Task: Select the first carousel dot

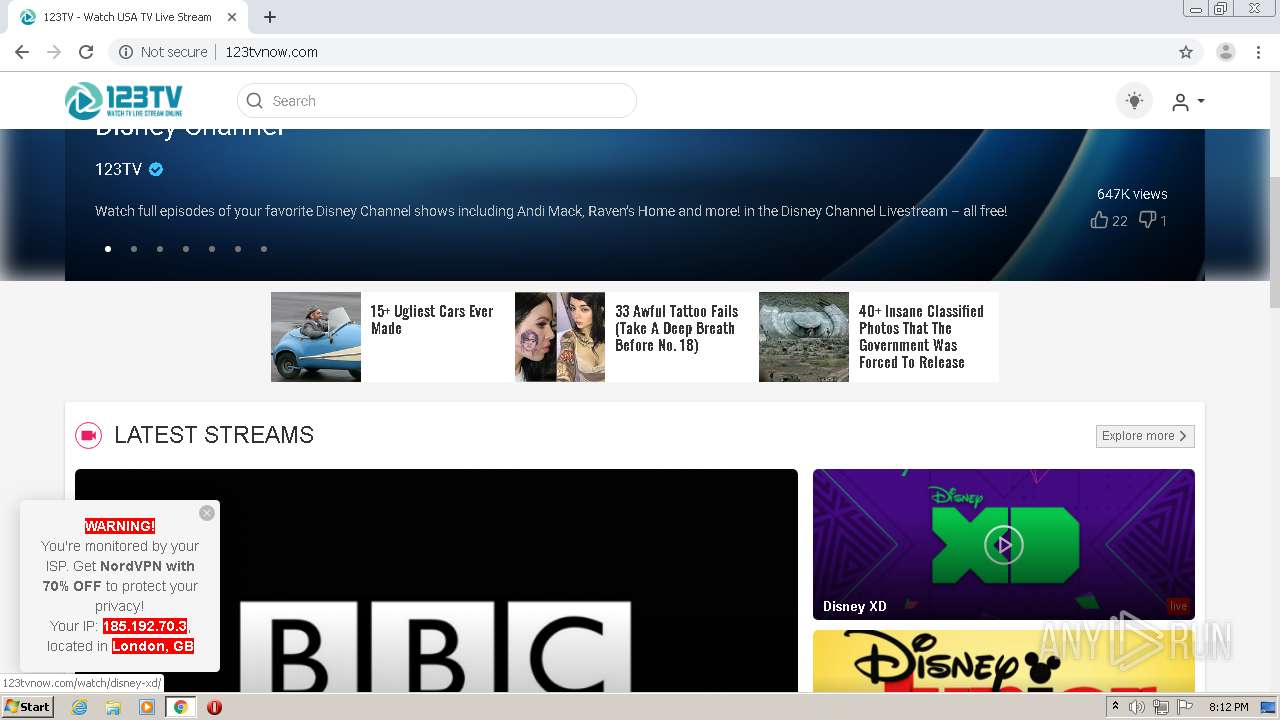Action: [x=108, y=249]
